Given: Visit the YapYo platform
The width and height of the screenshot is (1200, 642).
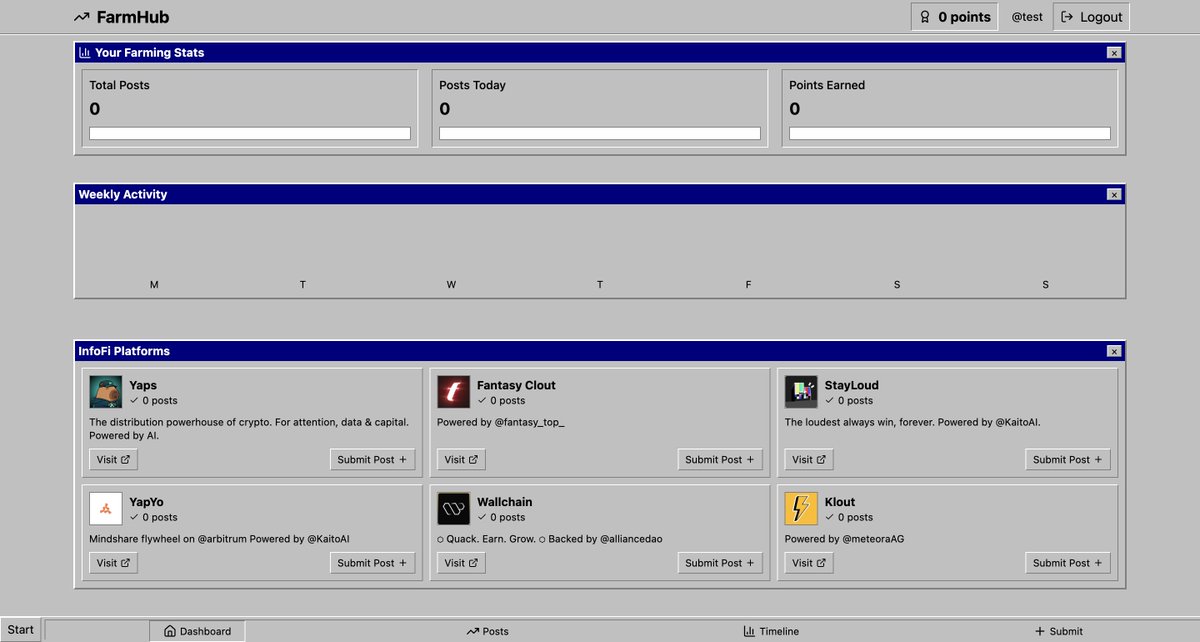Looking at the screenshot, I should click(x=113, y=563).
